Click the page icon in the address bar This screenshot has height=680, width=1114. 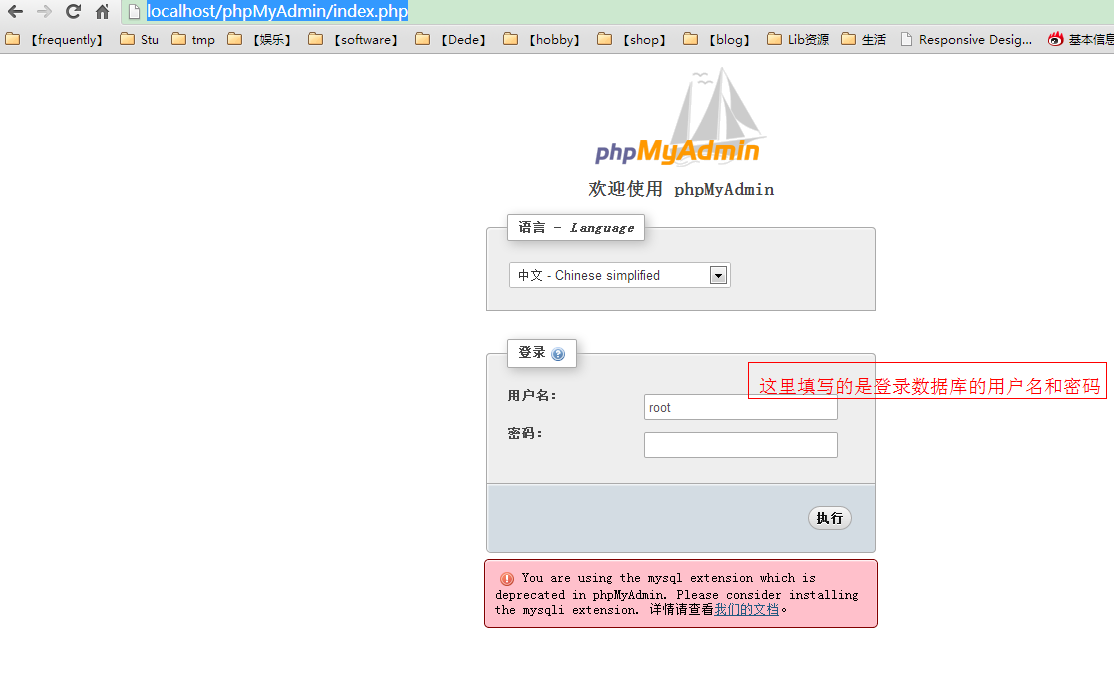pyautogui.click(x=134, y=11)
